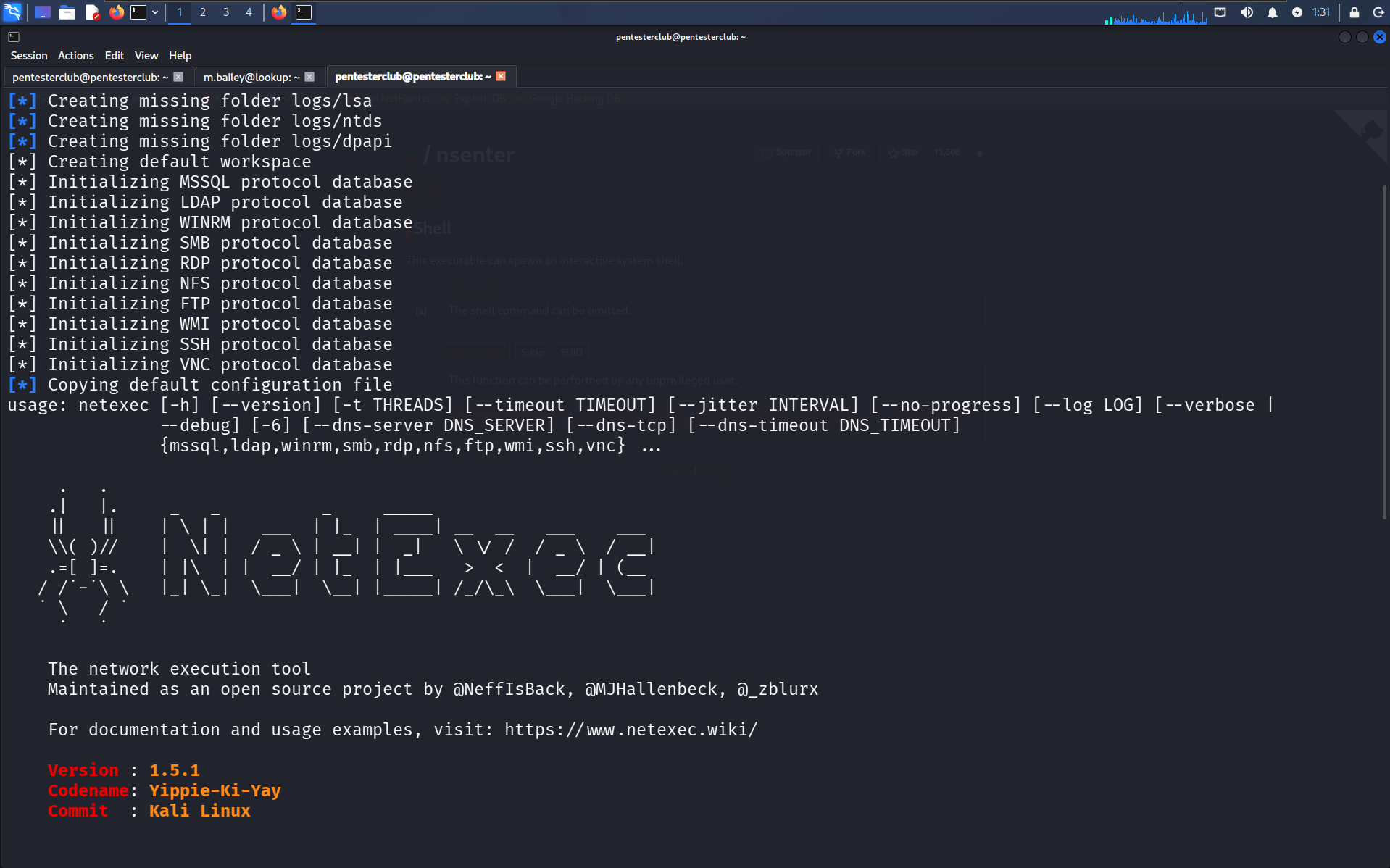The width and height of the screenshot is (1390, 868).
Task: Click the terminal vertical scrollbar
Action: (1384, 352)
